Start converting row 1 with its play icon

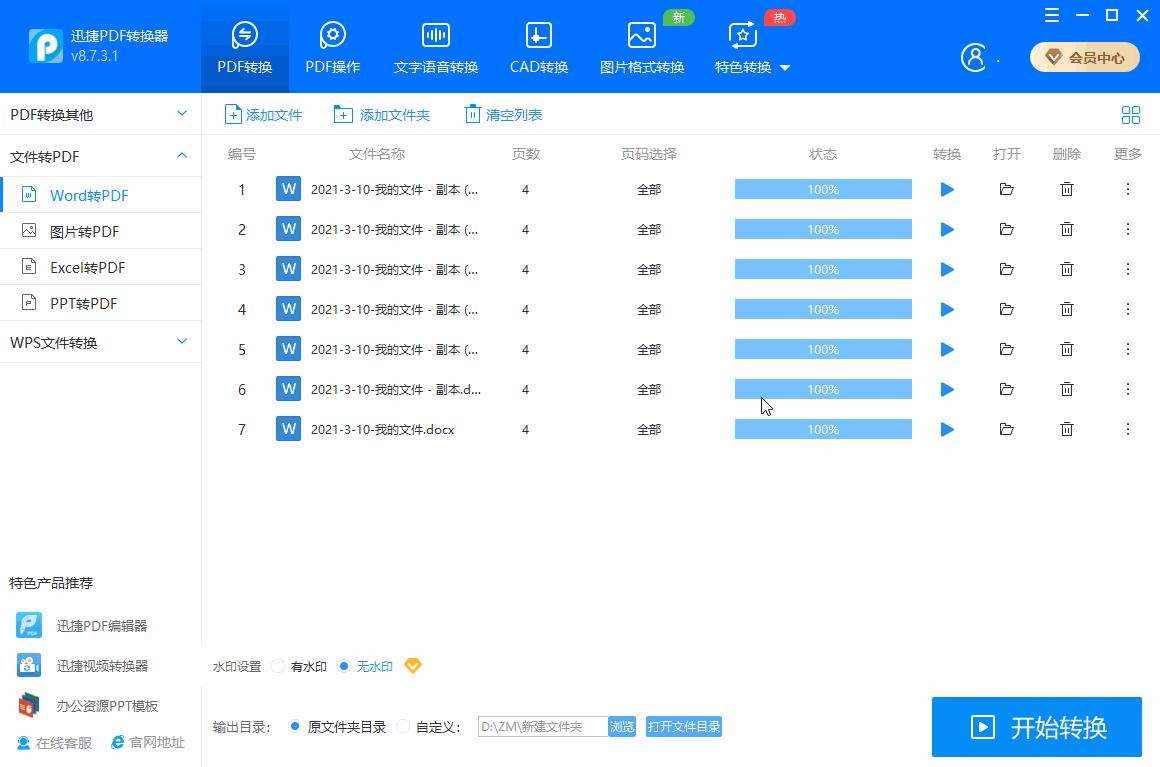point(946,188)
